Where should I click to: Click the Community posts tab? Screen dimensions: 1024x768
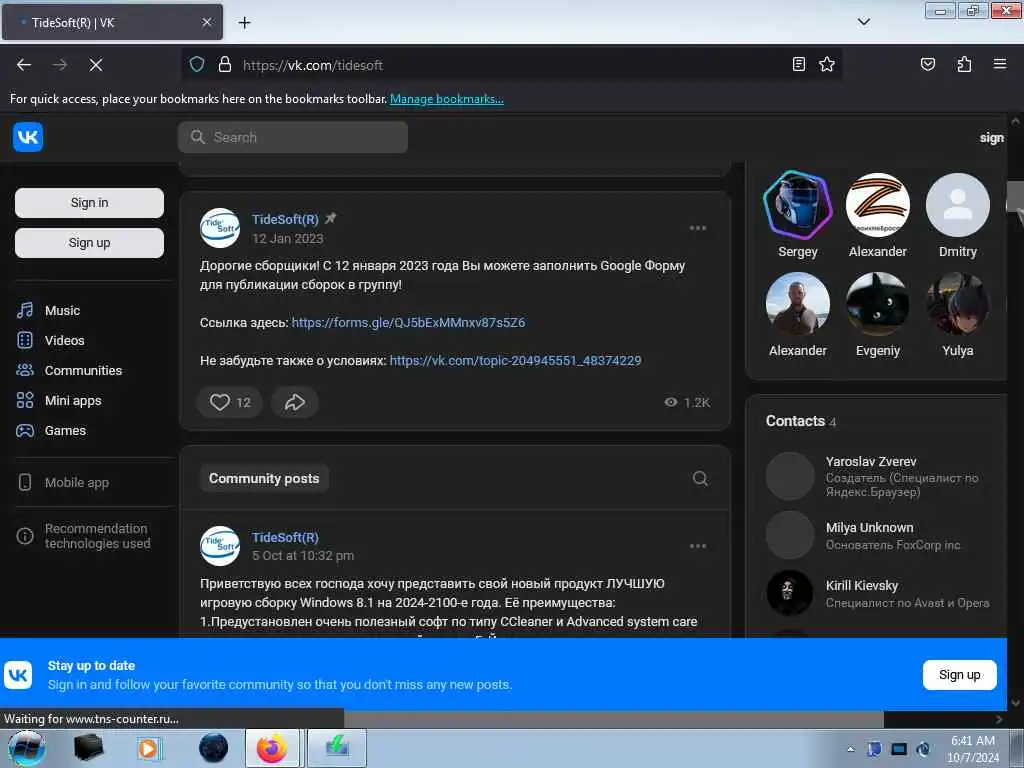(264, 479)
